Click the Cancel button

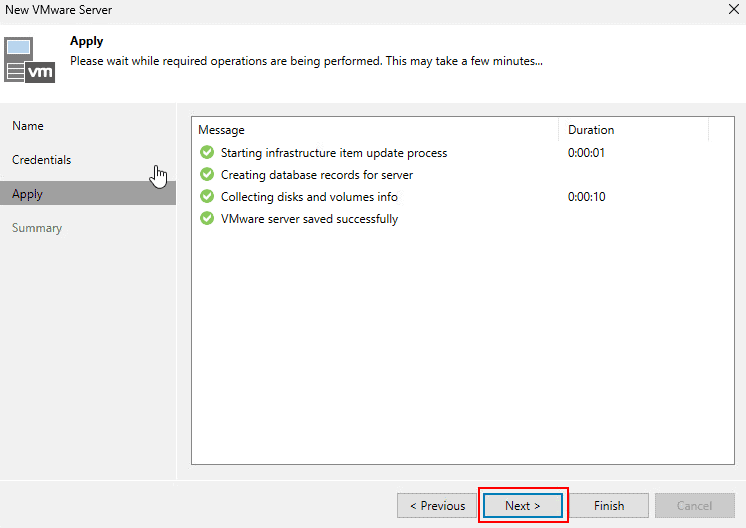coord(694,506)
